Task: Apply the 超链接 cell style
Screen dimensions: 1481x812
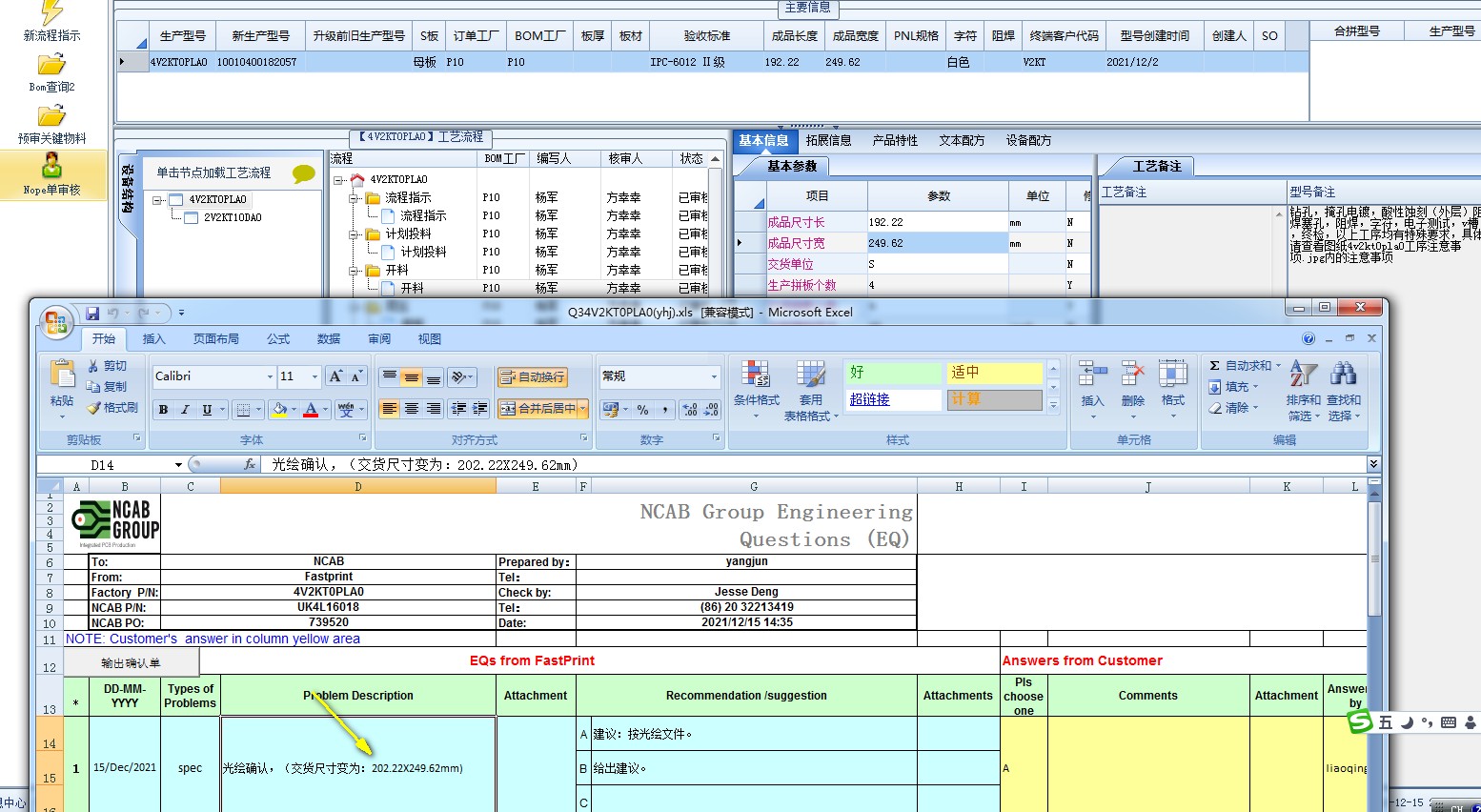Action: [894, 399]
